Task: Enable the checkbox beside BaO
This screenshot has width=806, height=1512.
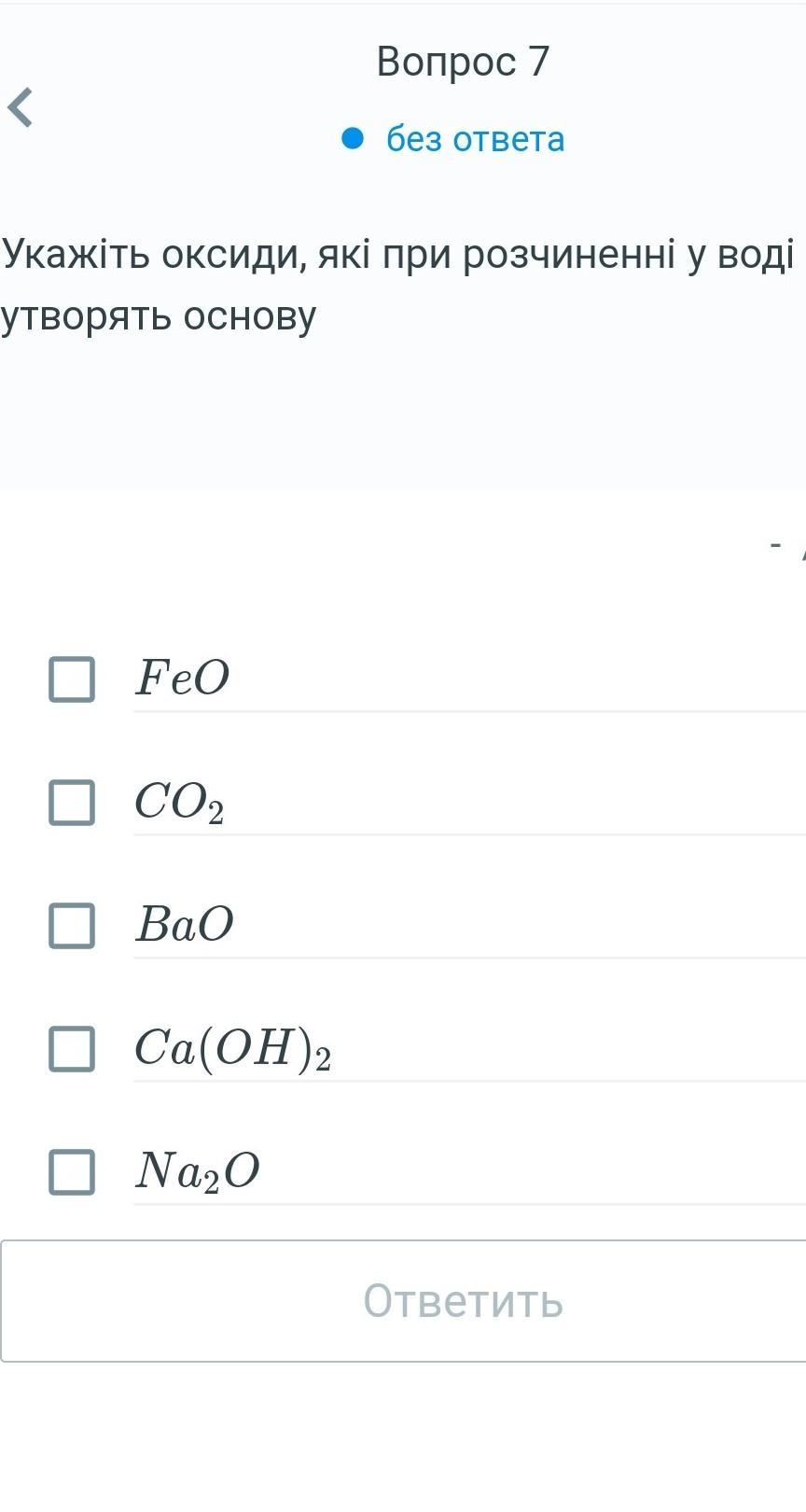Action: (72, 926)
